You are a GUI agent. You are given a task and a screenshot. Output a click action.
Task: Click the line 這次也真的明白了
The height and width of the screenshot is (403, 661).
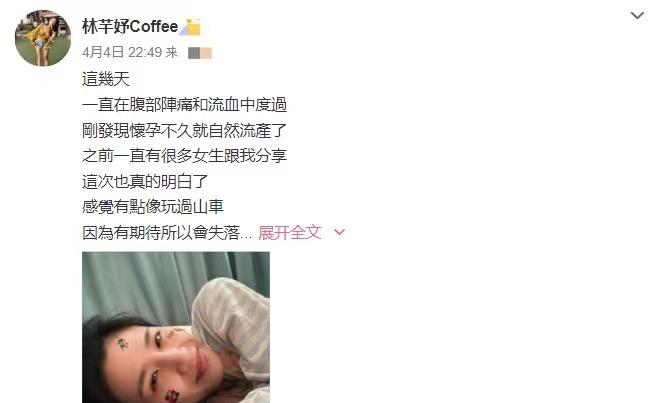[145, 182]
